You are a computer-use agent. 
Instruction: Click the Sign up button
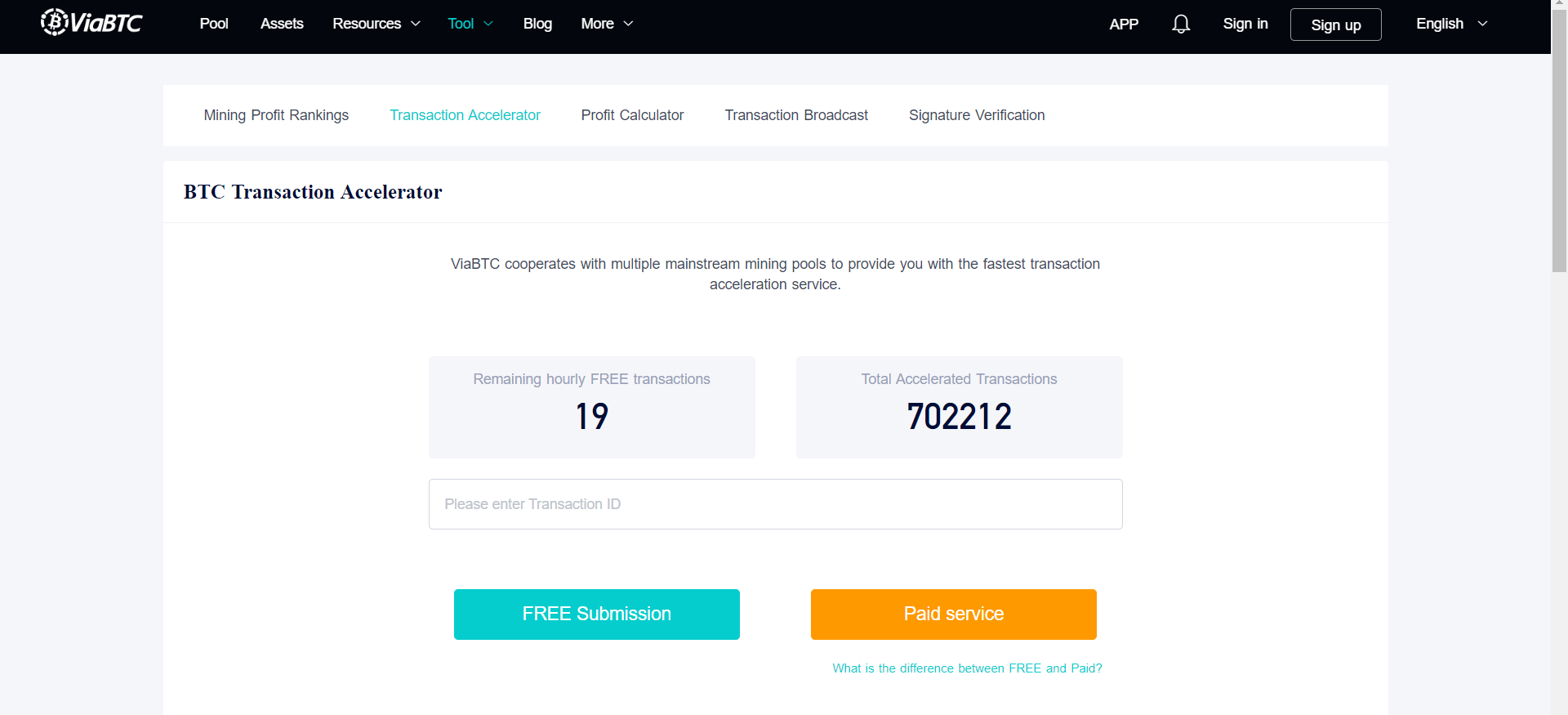click(x=1336, y=25)
